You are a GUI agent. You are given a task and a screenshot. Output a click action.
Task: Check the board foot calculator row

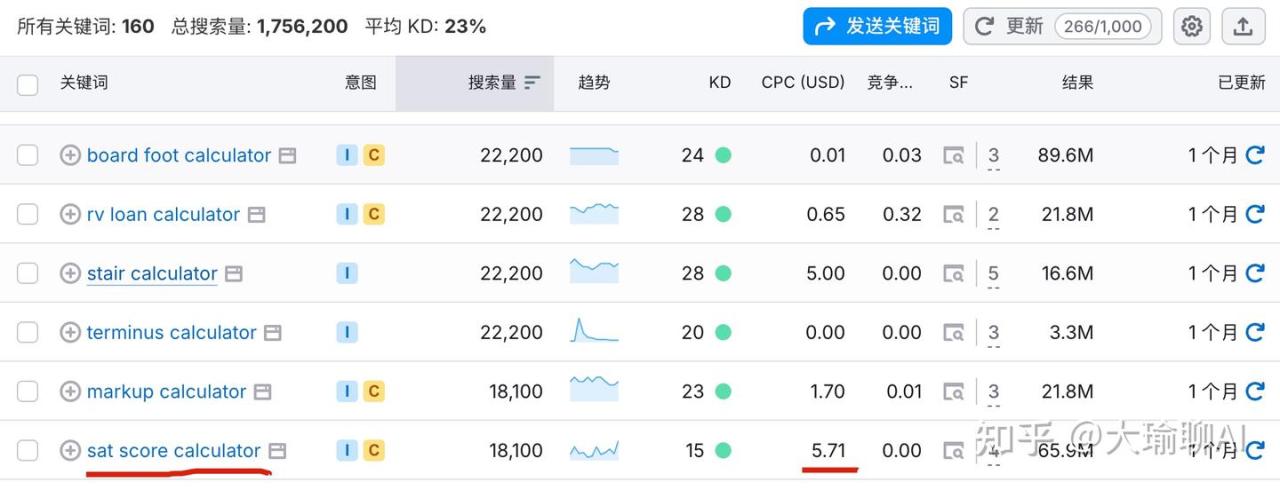28,155
